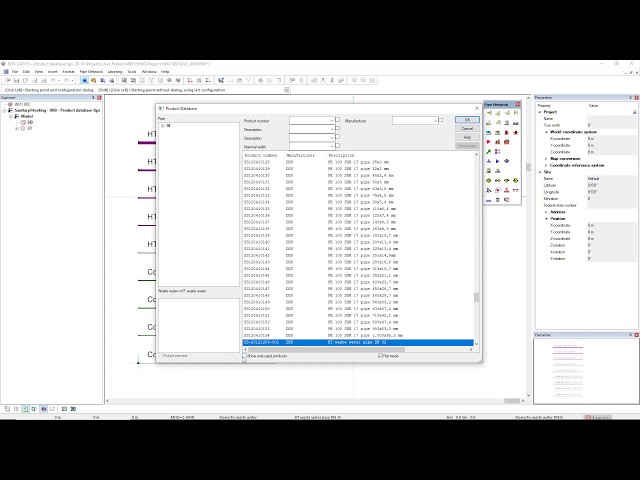This screenshot has height=480, width=640.
Task: Click the Manufacturer column header
Action: pyautogui.click(x=300, y=155)
